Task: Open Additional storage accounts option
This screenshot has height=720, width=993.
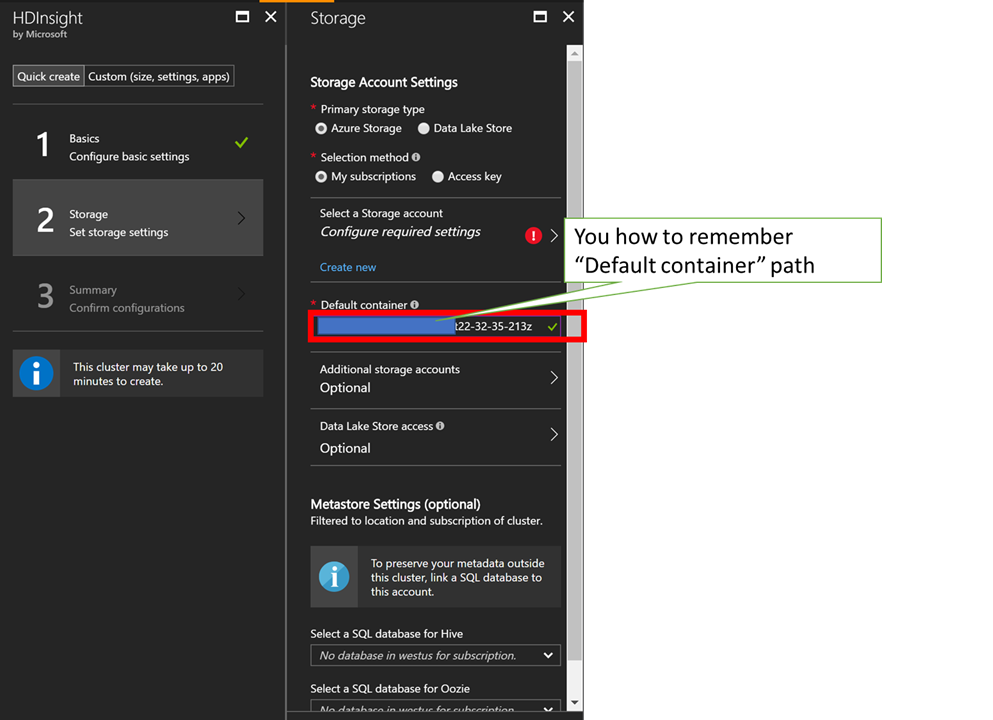Action: [x=436, y=379]
